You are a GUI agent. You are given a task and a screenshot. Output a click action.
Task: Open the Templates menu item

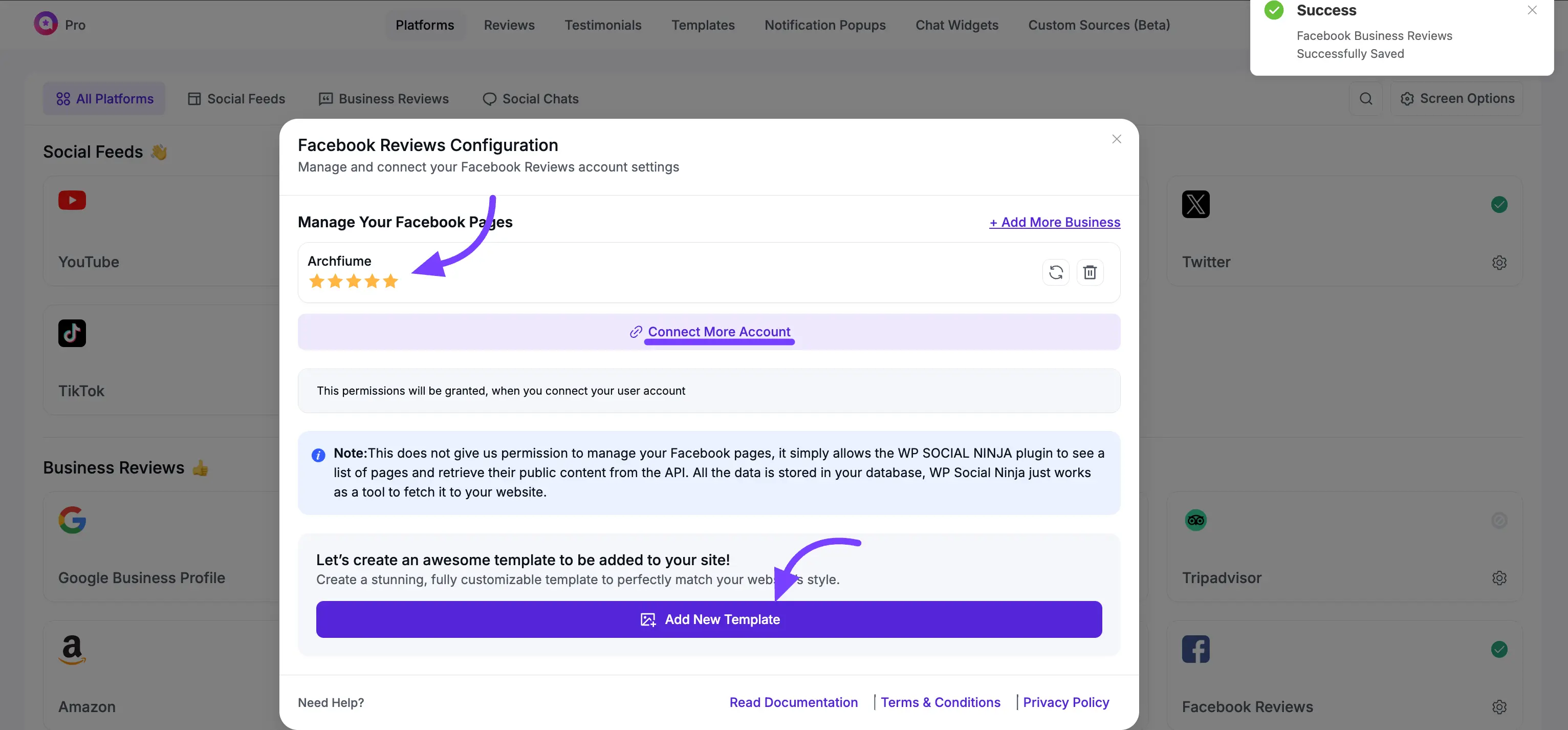tap(703, 25)
